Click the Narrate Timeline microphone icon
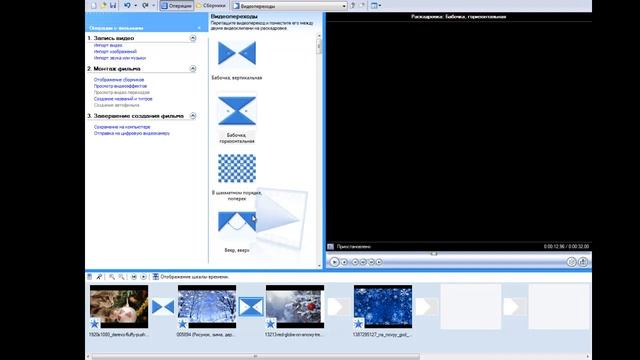The image size is (640, 360). pyautogui.click(x=99, y=277)
